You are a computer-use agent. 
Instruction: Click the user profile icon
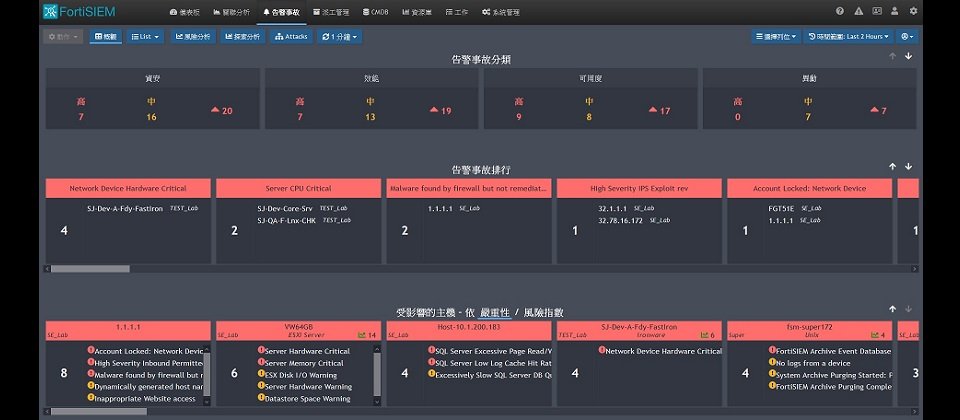tap(895, 12)
